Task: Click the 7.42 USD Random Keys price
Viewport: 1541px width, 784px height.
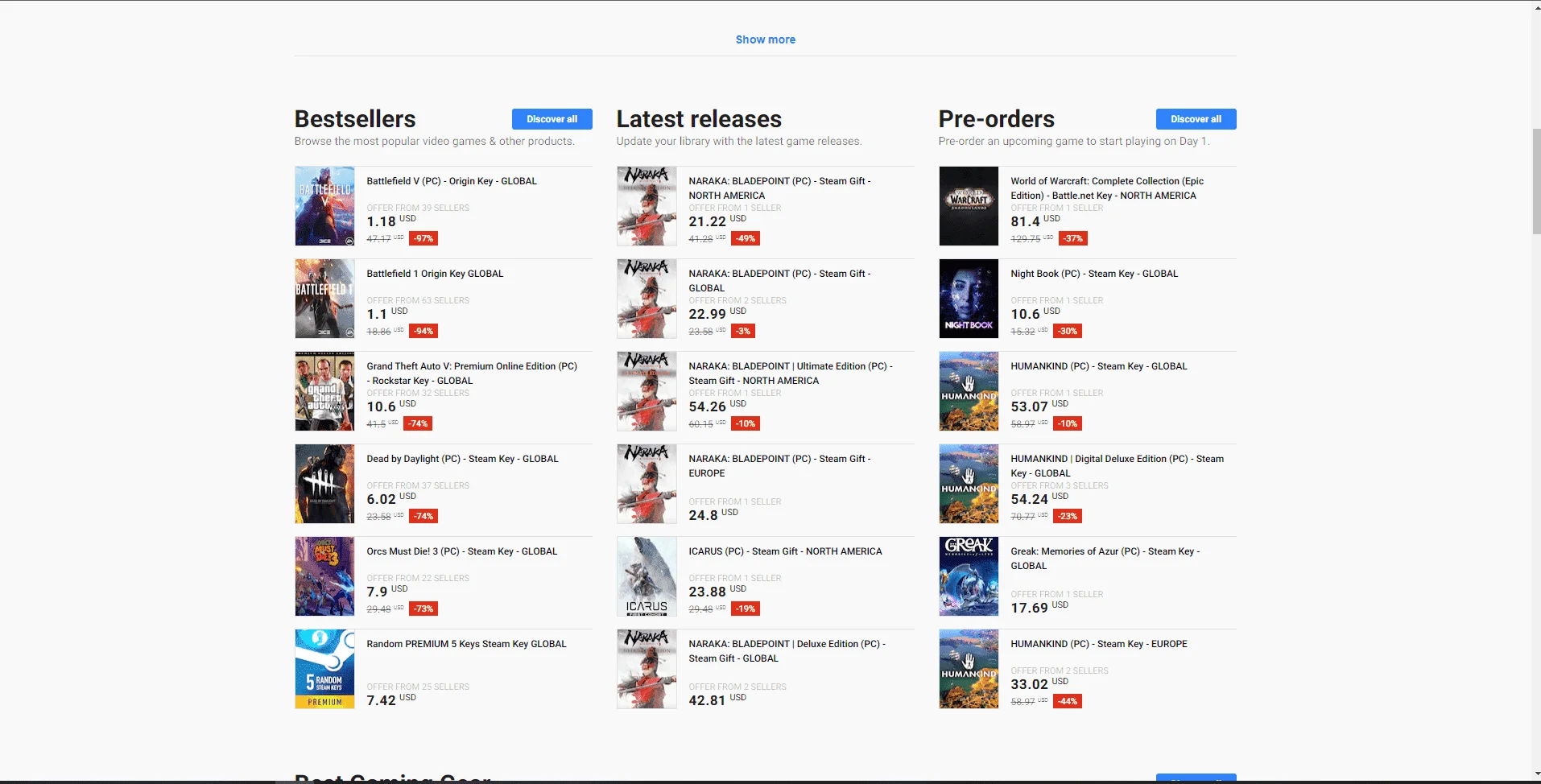Action: 391,699
